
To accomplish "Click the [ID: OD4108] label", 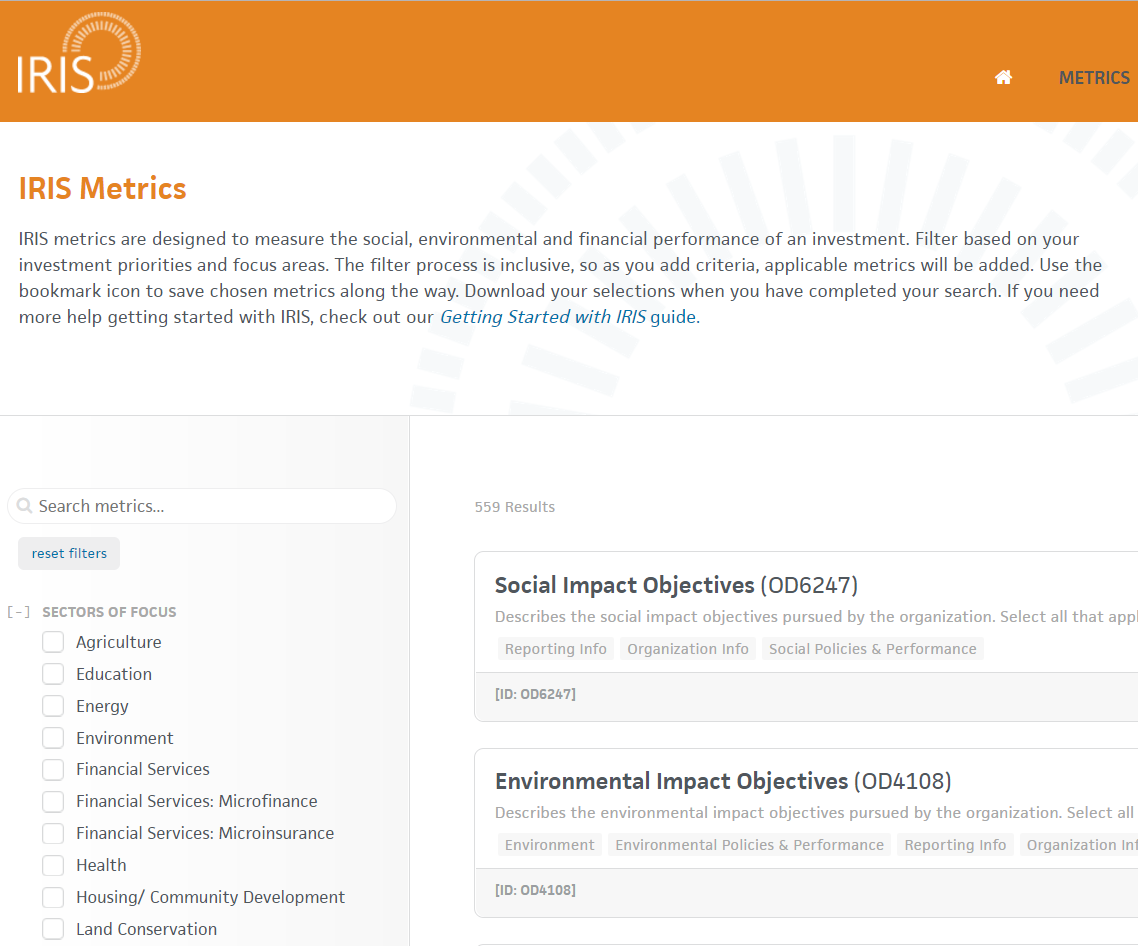I will pos(536,890).
